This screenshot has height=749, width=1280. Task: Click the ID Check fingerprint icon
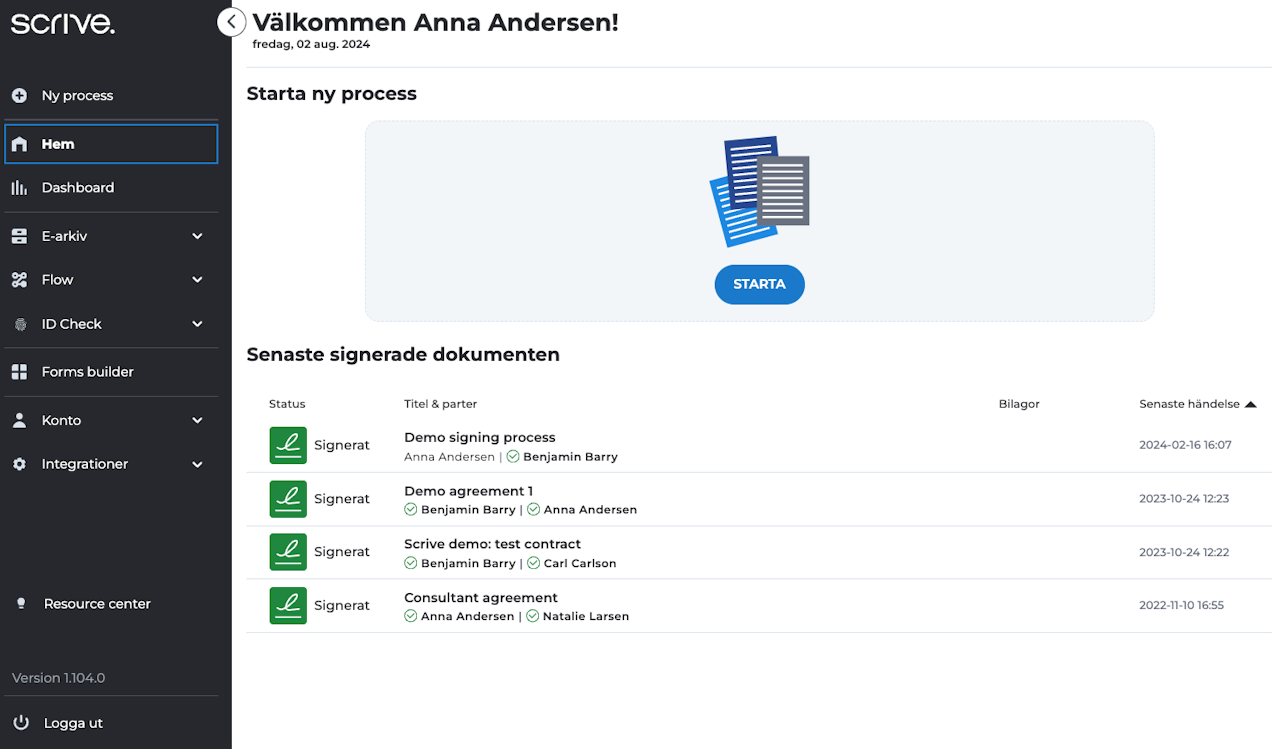tap(20, 324)
